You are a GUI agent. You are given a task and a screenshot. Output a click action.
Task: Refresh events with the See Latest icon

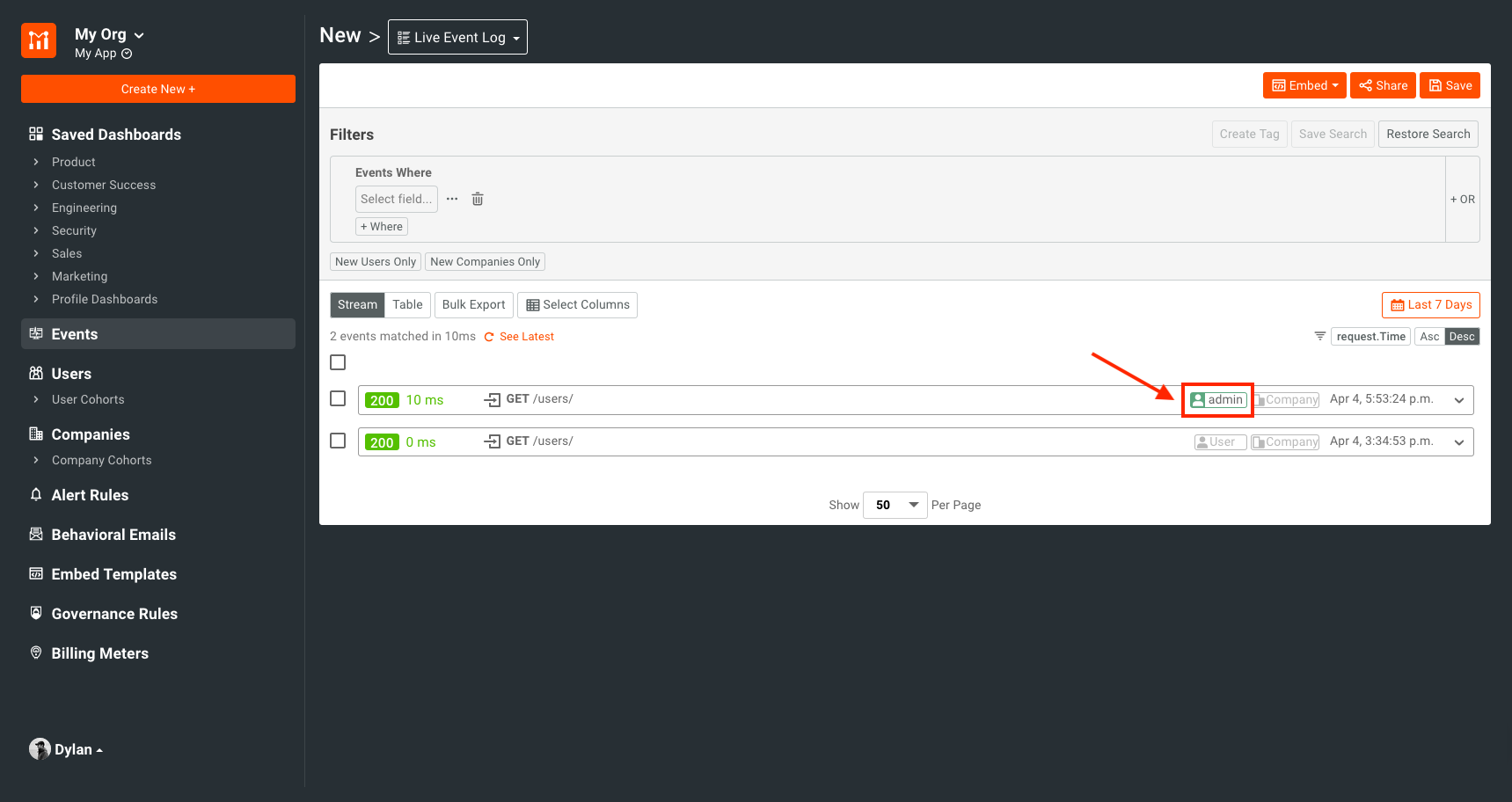point(489,336)
